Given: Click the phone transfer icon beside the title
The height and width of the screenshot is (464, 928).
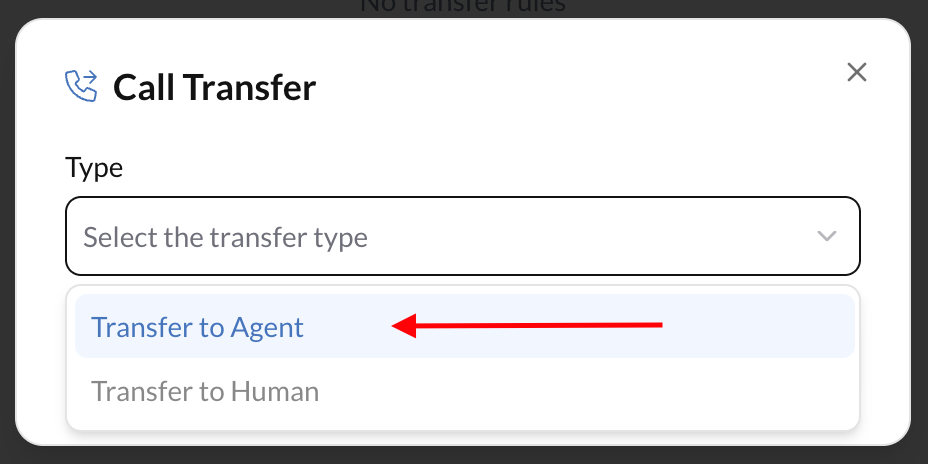Looking at the screenshot, I should point(81,86).
